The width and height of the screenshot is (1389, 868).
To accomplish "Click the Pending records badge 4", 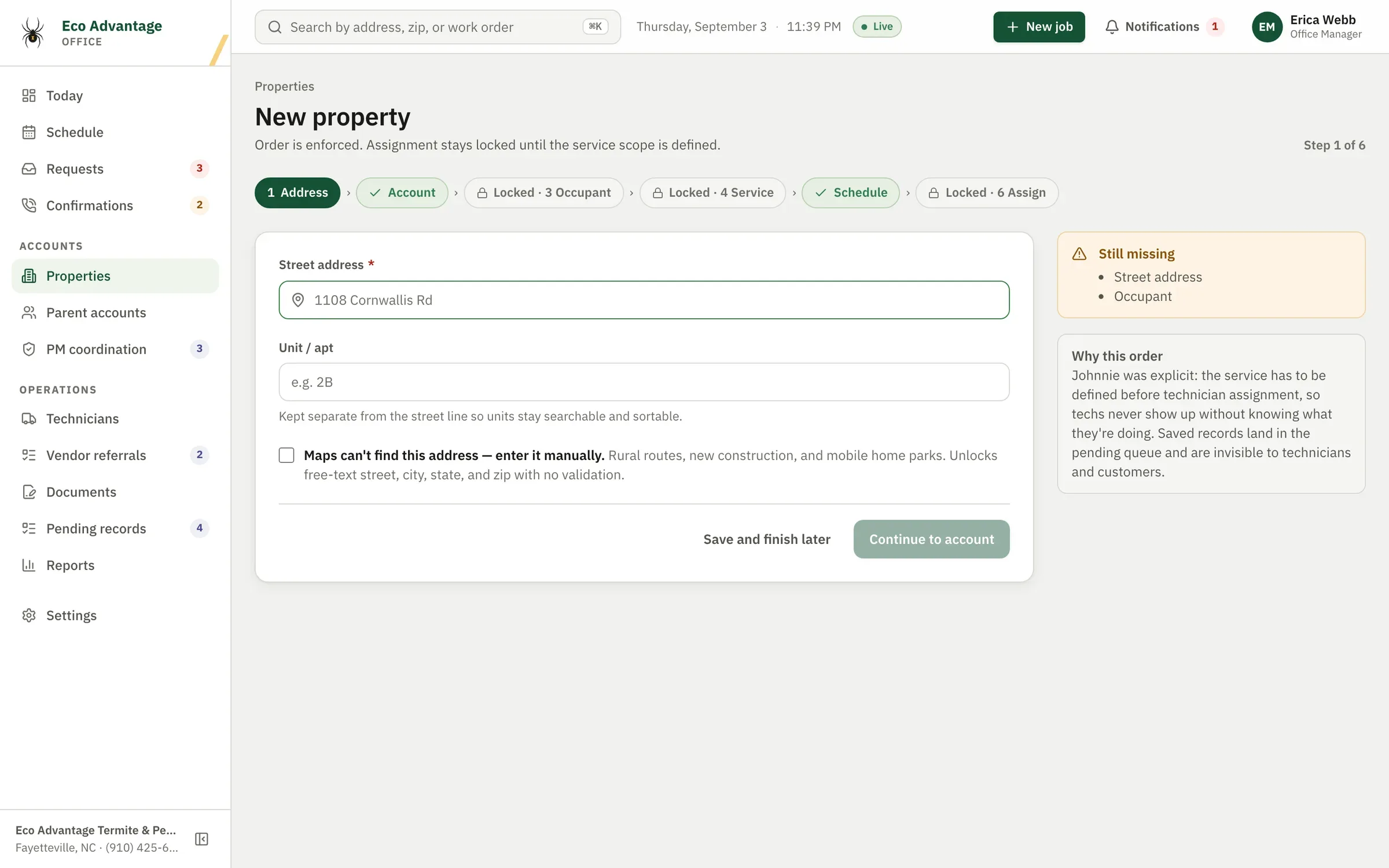I will click(x=199, y=528).
